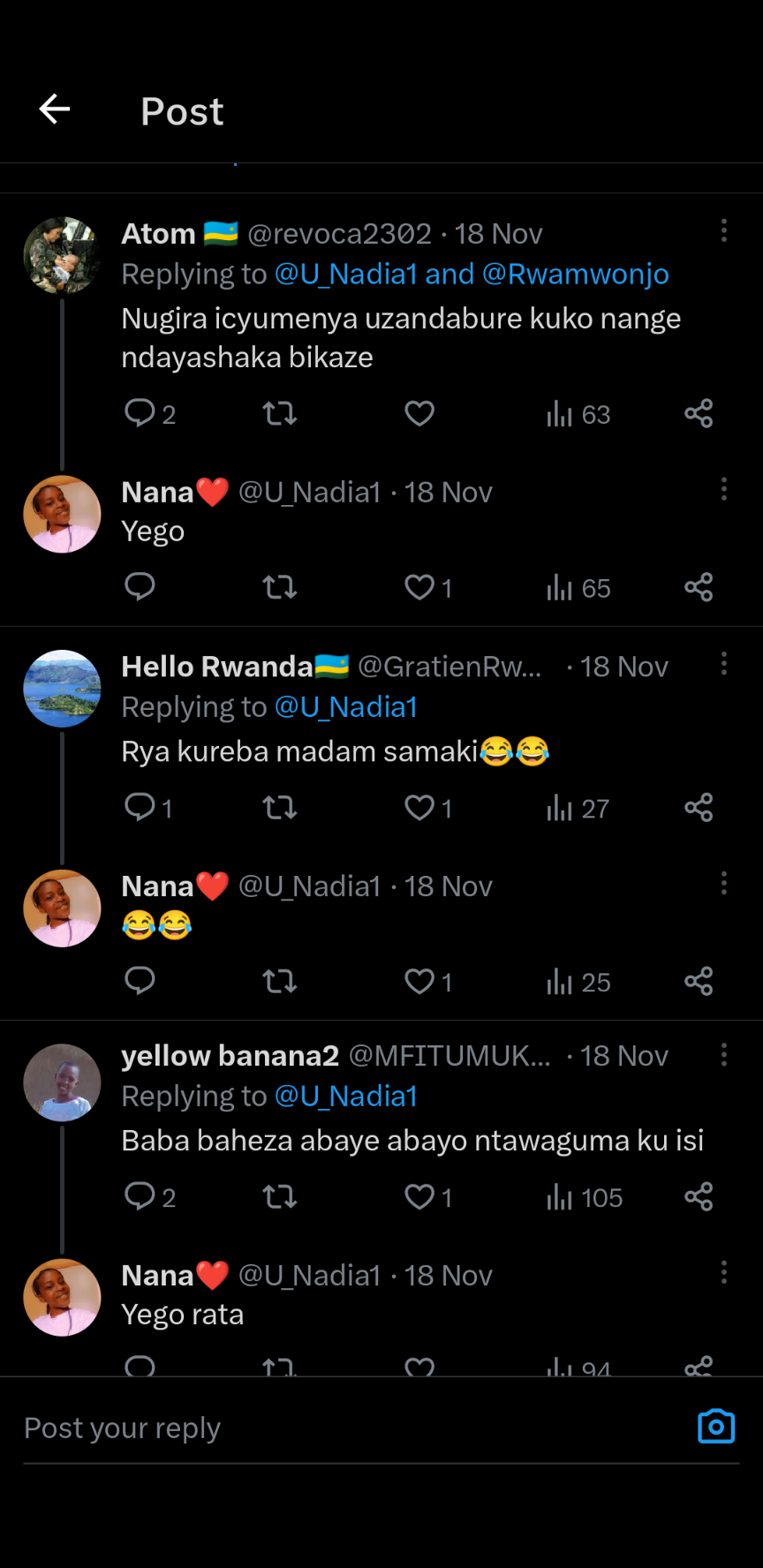763x1568 pixels.
Task: Reply to Atom's comment
Action: click(140, 413)
